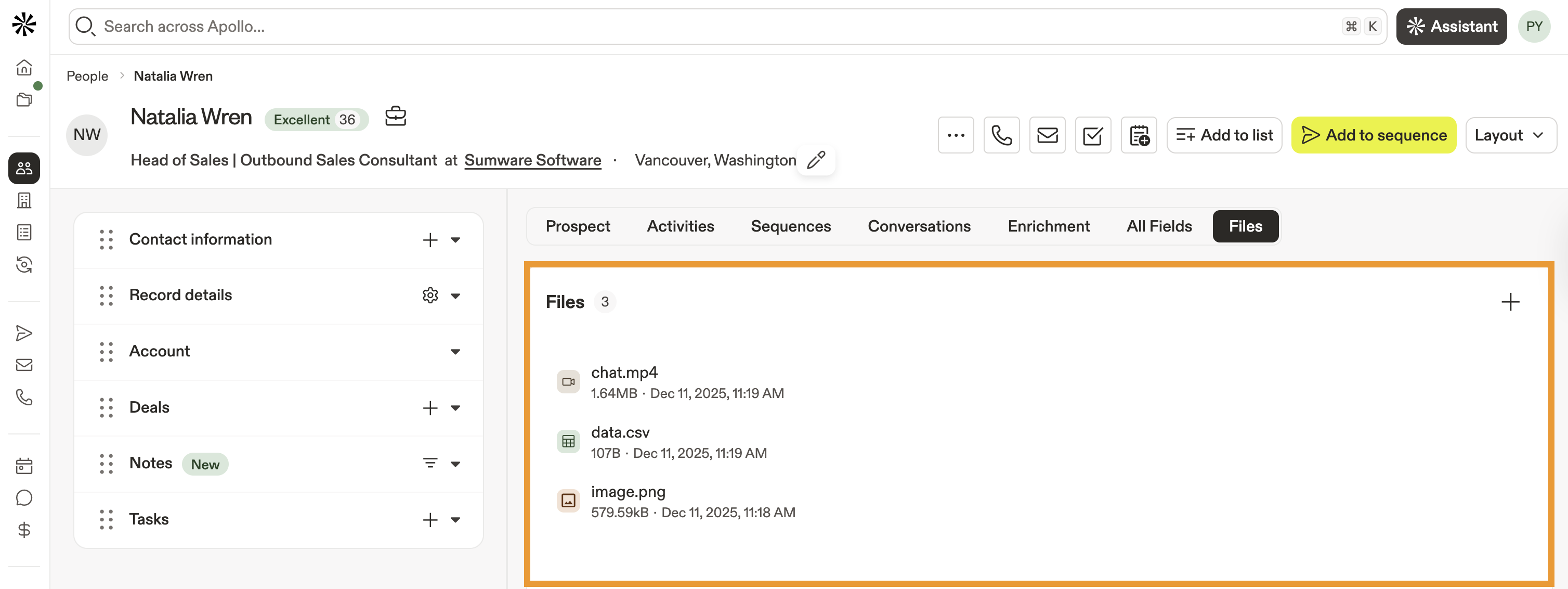1568x589 pixels.
Task: Click the pencil edit icon by location
Action: [816, 160]
